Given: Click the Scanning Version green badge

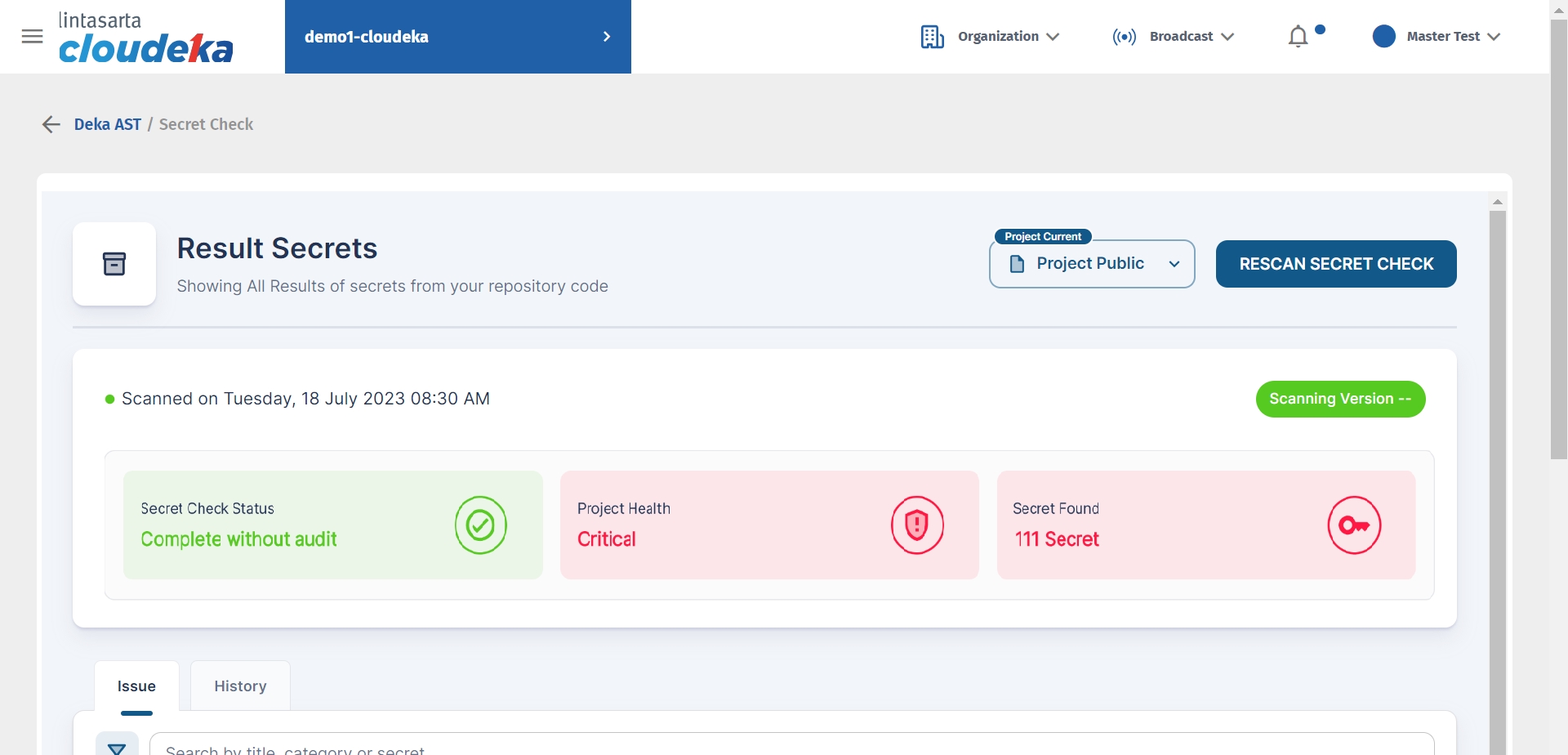Looking at the screenshot, I should pyautogui.click(x=1340, y=399).
